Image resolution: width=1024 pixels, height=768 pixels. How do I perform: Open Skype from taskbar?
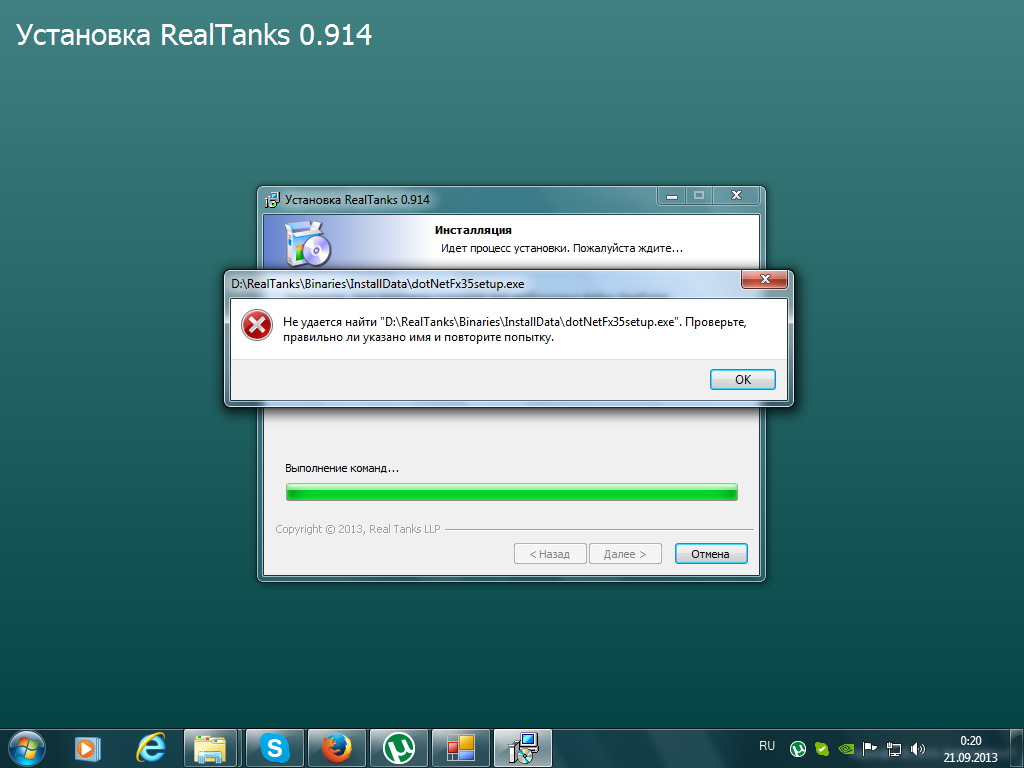point(274,748)
